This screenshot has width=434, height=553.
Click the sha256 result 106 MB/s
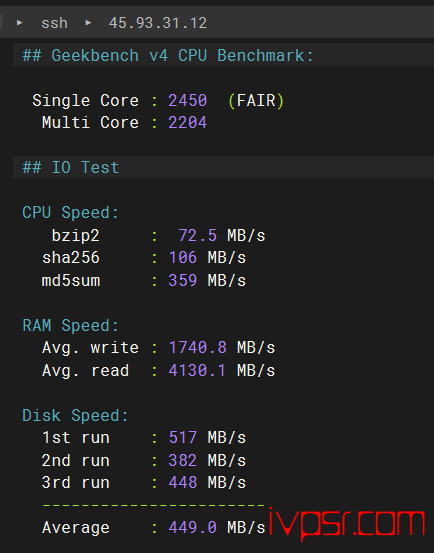(207, 257)
